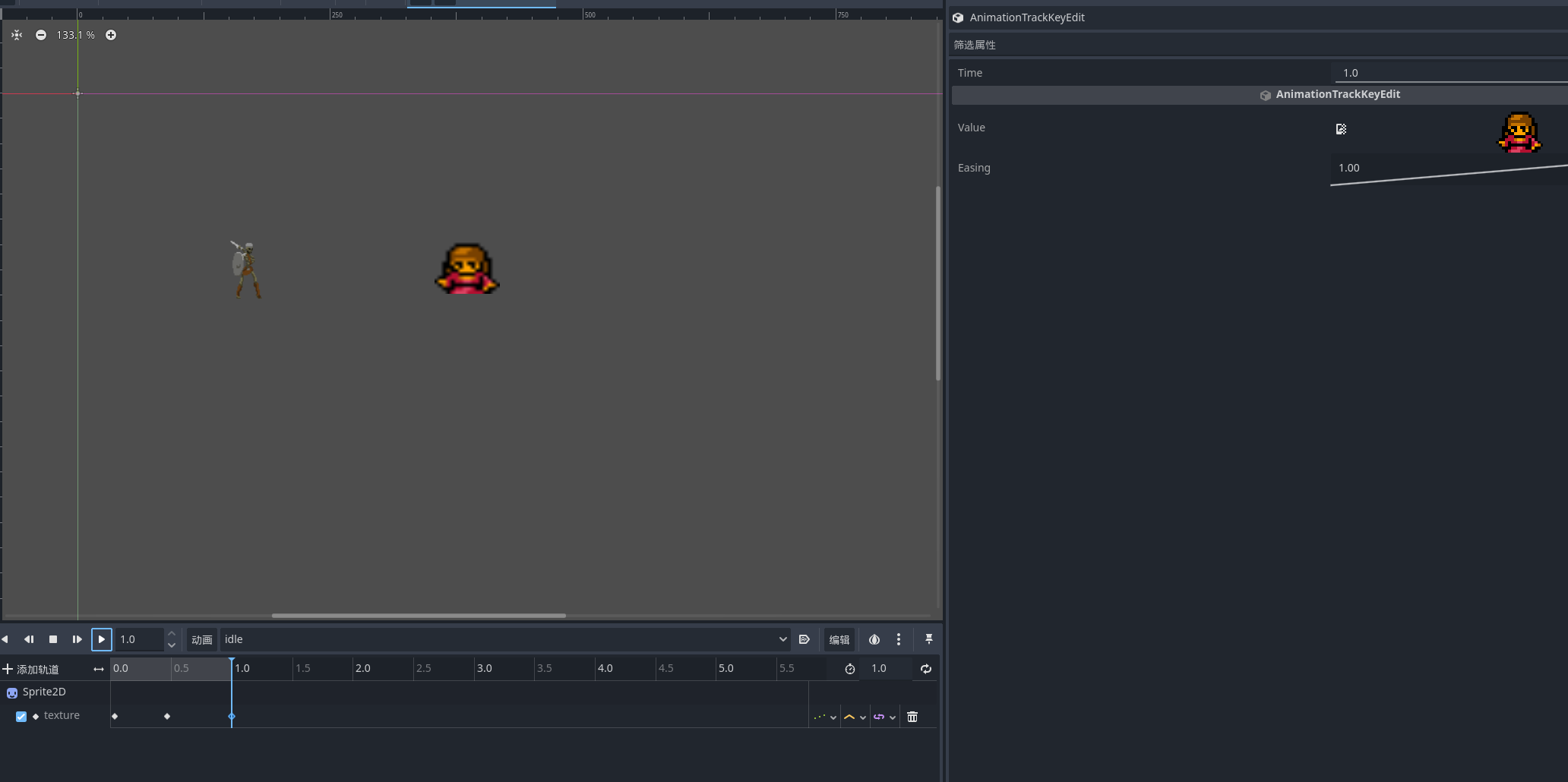
Task: Open the interpolation mode dropdown
Action: pyautogui.click(x=855, y=717)
